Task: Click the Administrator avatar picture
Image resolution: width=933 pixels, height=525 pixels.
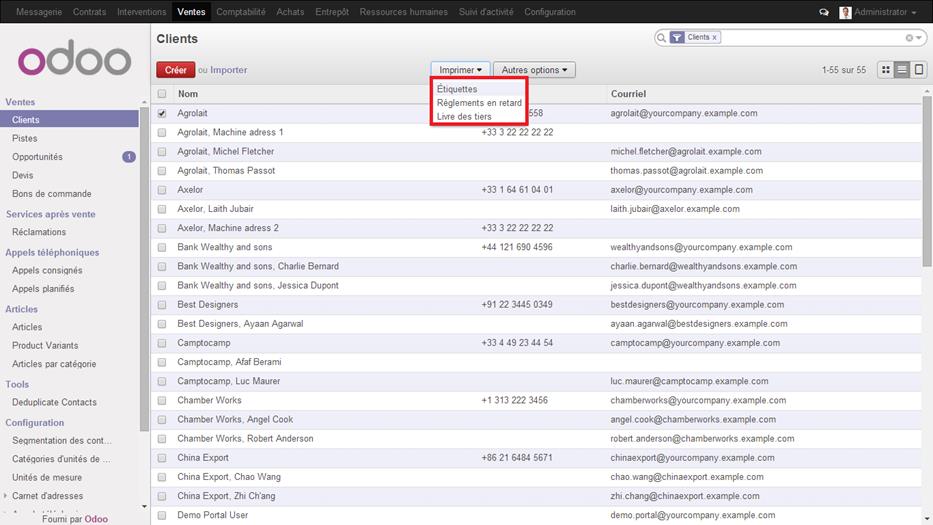Action: click(845, 12)
